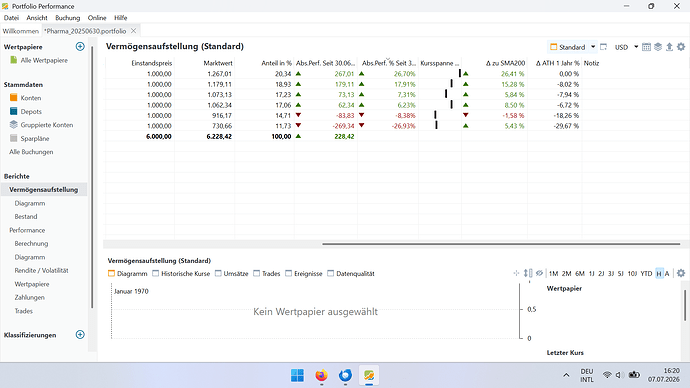The width and height of the screenshot is (690, 388).
Task: Add a new security with the Wertpapiere plus icon
Action: 80,46
